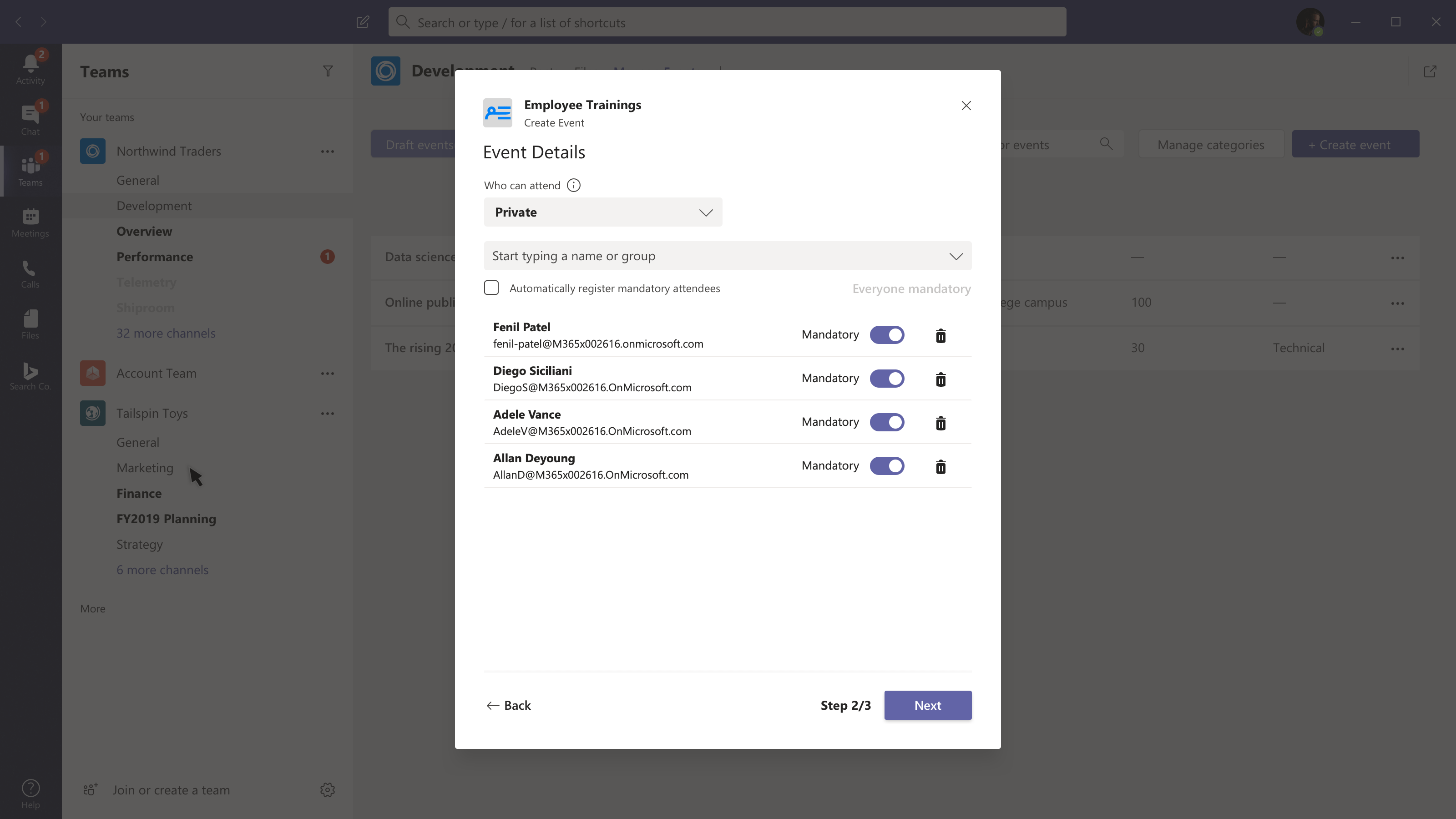Remove Allan Deyoung with trash icon
The height and width of the screenshot is (819, 1456).
[940, 466]
